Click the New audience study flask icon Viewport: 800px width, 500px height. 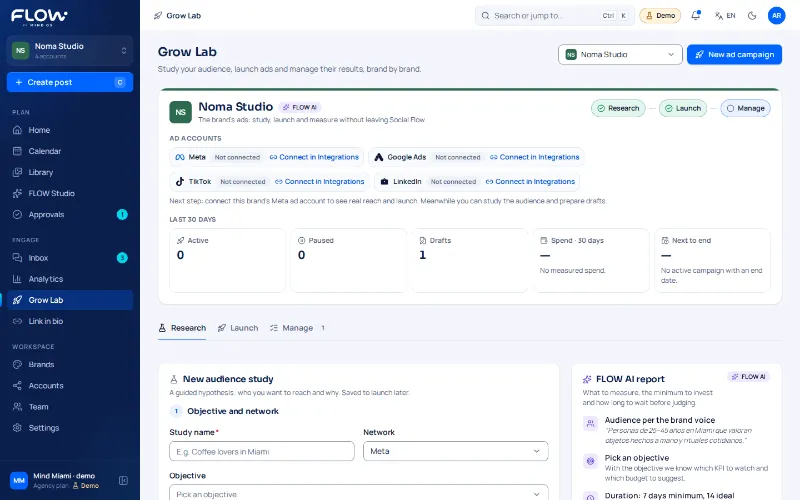tap(174, 379)
